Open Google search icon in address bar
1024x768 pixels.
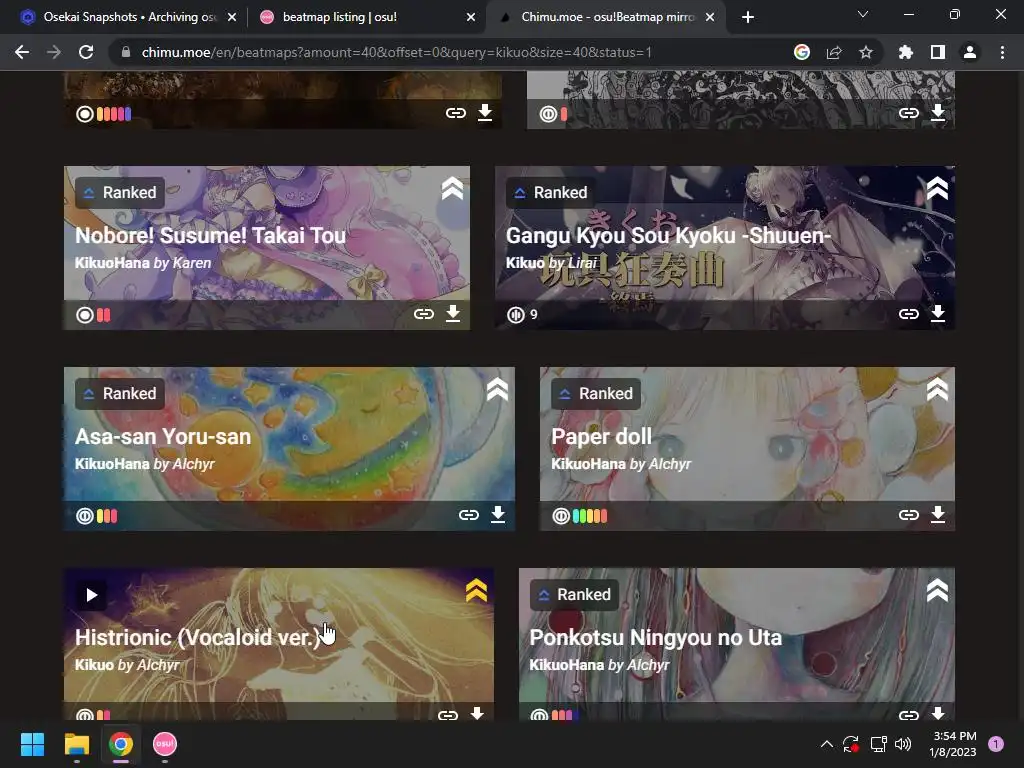[x=802, y=52]
